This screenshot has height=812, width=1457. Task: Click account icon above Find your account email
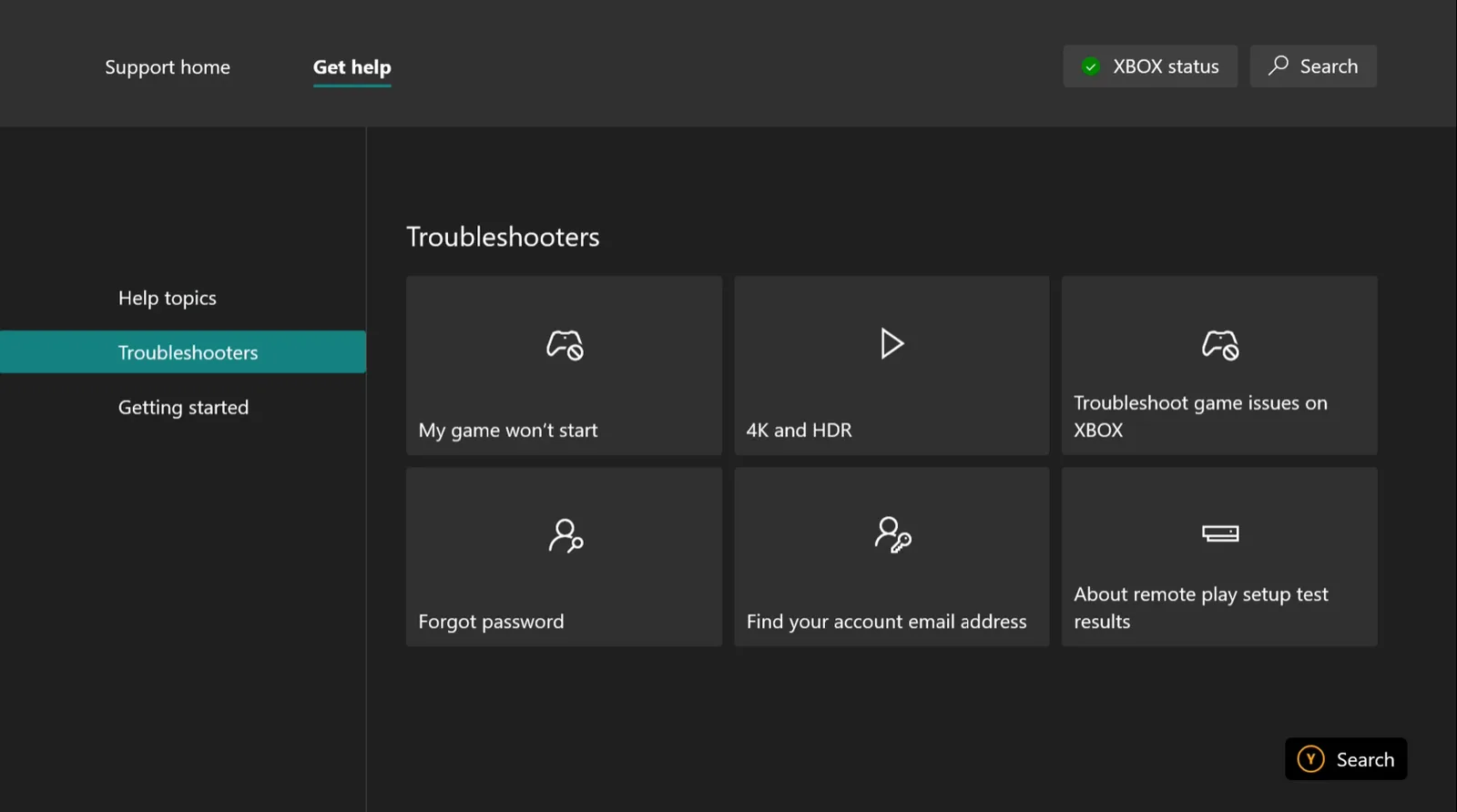pos(892,534)
